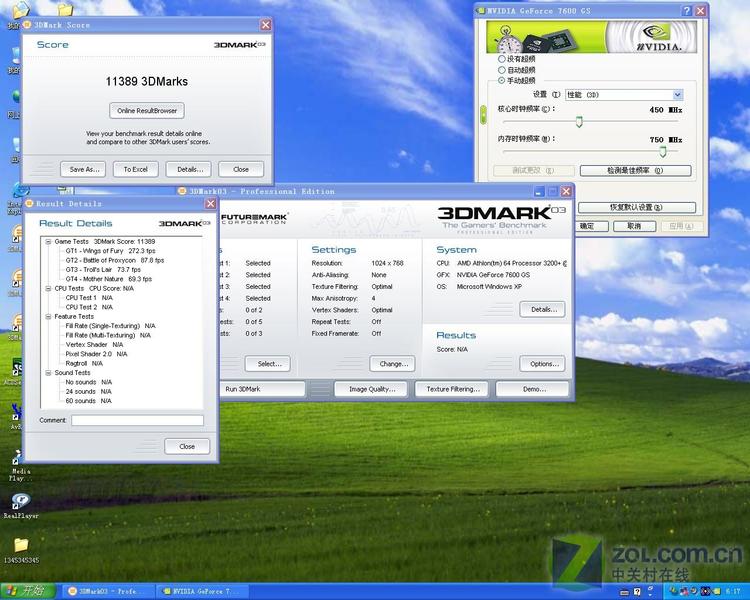
Task: Collapse the Game Tests tree node
Action: [48, 242]
